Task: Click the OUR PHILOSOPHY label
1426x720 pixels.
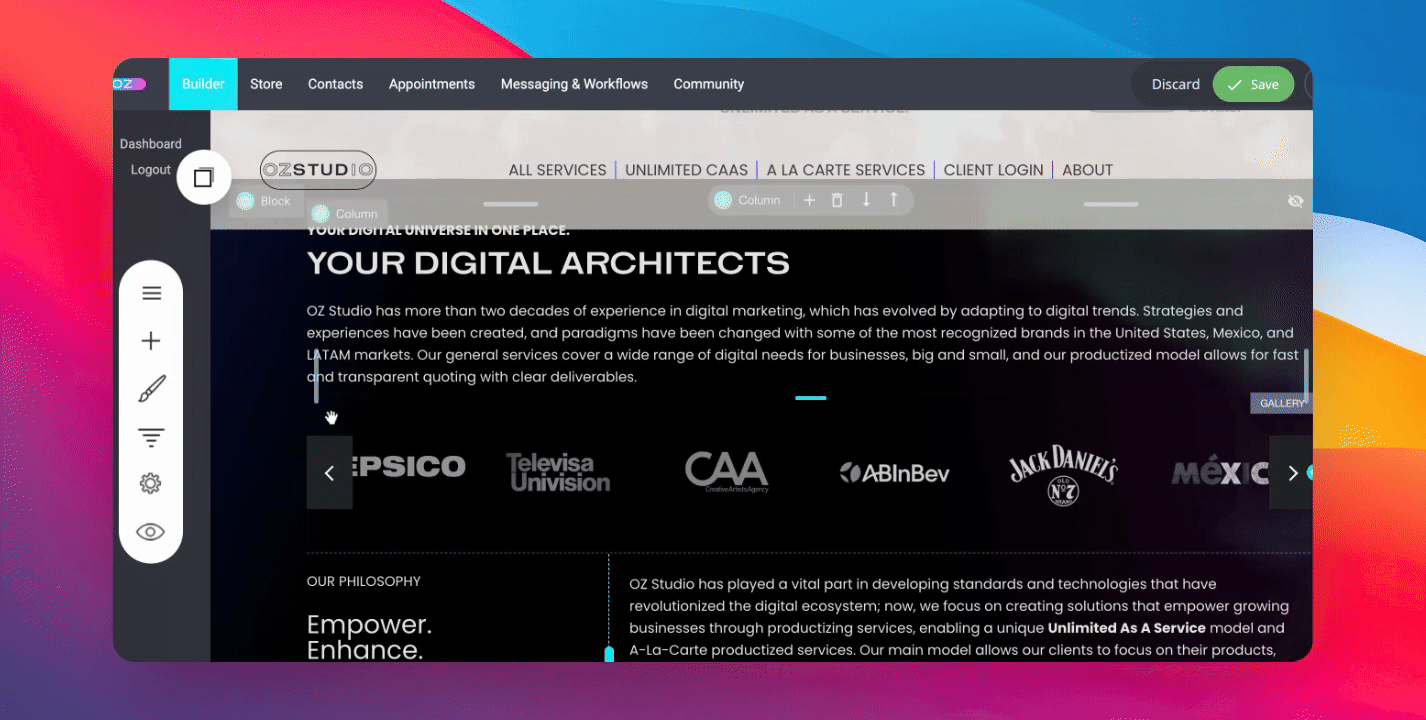Action: 364,581
